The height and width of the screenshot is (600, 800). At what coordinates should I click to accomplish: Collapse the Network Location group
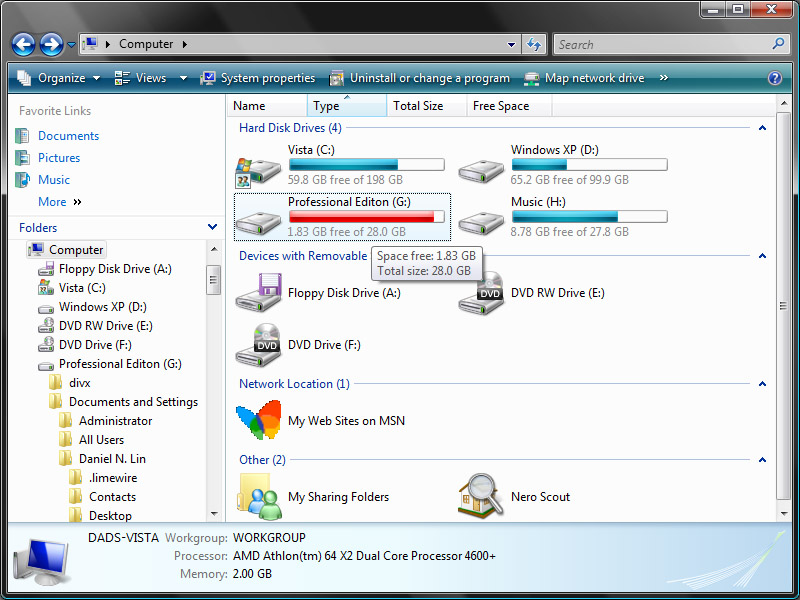coord(762,384)
